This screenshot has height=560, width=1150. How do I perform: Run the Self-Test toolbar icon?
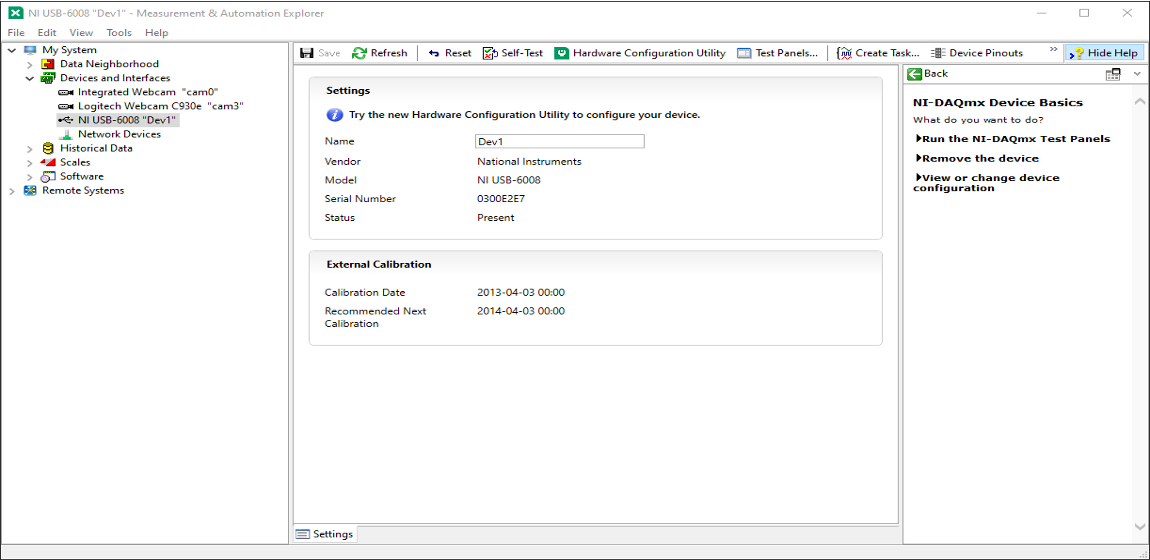click(489, 53)
